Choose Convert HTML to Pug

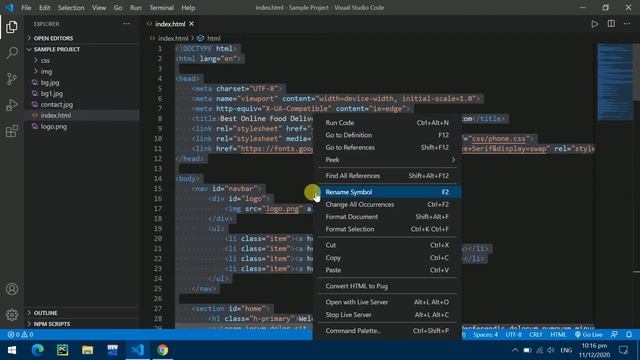pyautogui.click(x=387, y=286)
